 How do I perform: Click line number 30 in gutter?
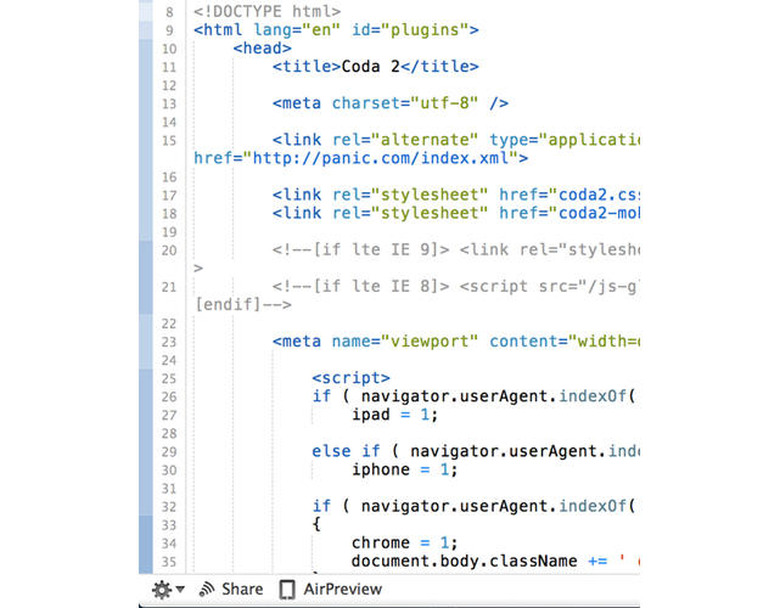point(169,470)
